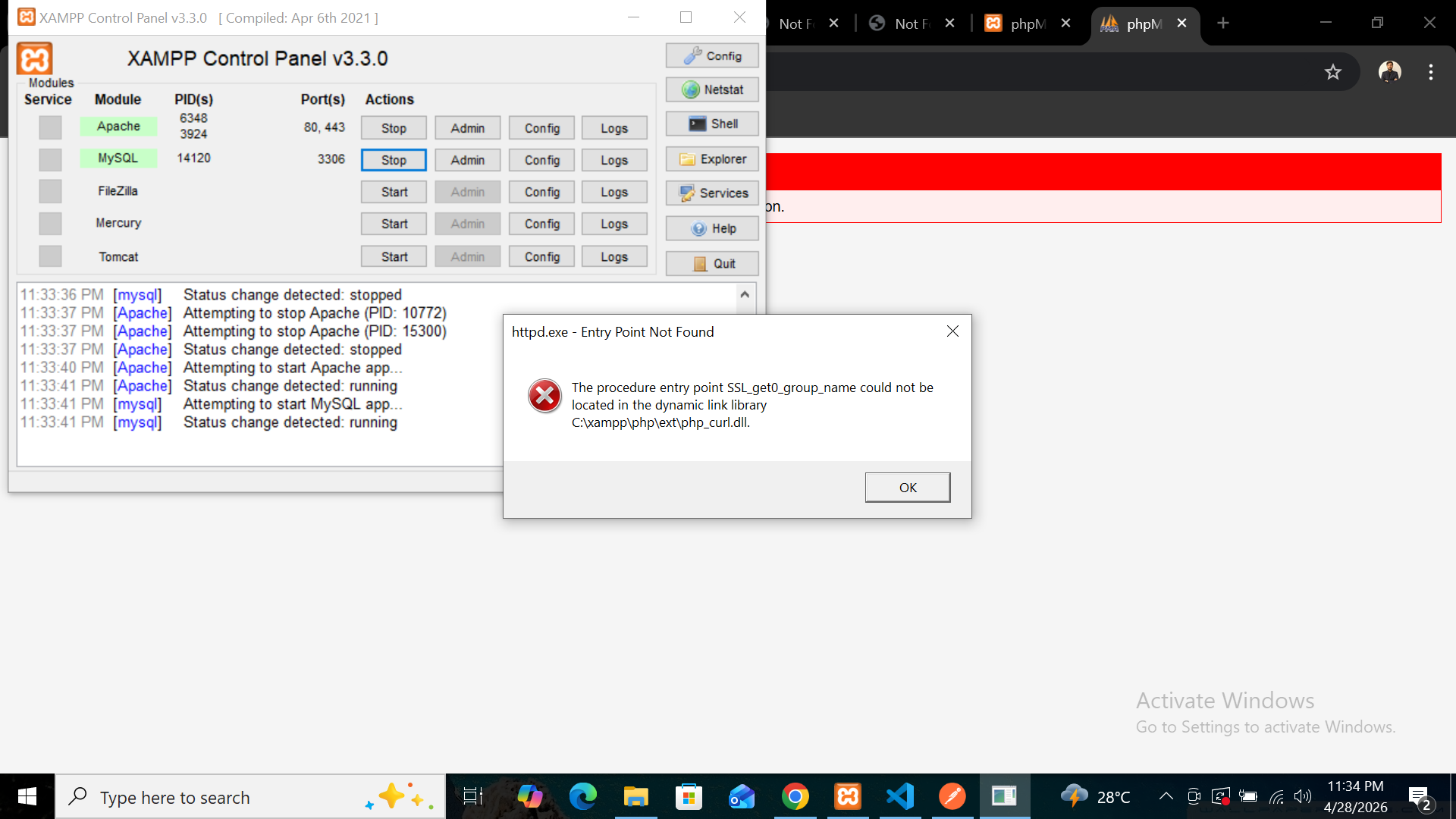Toggle FileZilla service checkbox
This screenshot has width=1456, height=819.
coord(50,191)
